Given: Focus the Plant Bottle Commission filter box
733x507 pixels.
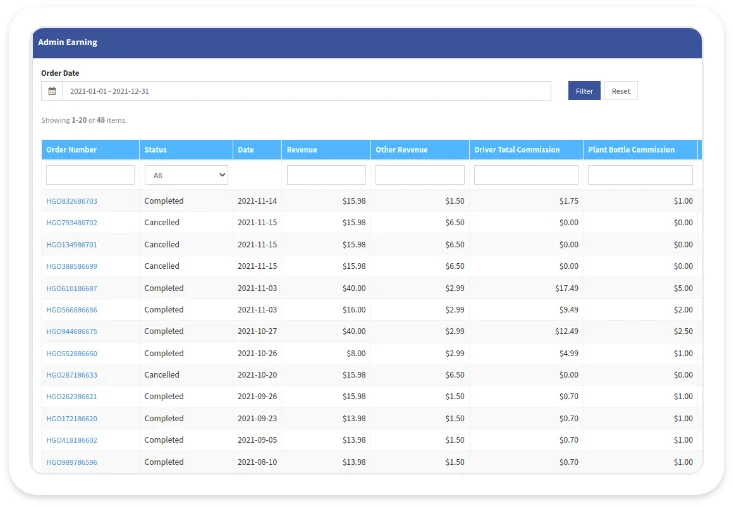Looking at the screenshot, I should tap(640, 175).
